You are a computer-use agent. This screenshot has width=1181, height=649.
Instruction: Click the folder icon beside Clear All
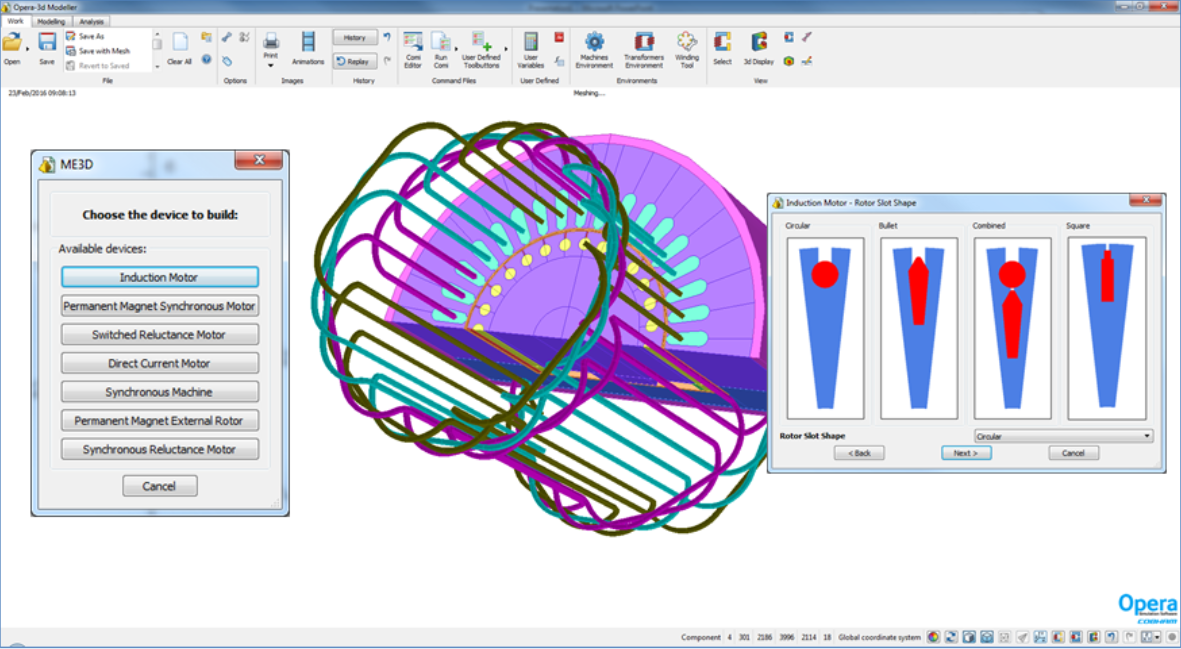click(x=206, y=37)
